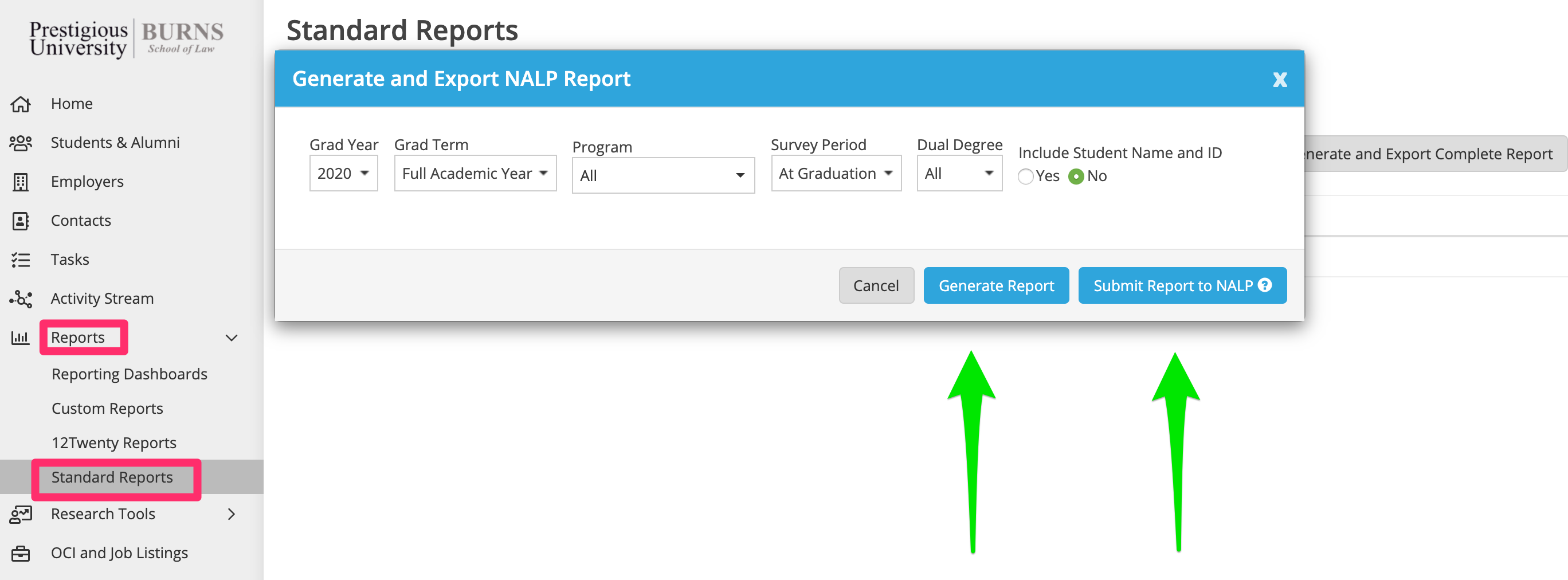This screenshot has width=1568, height=580.
Task: Click the help question mark on Submit Report to NALP
Action: (x=1265, y=285)
